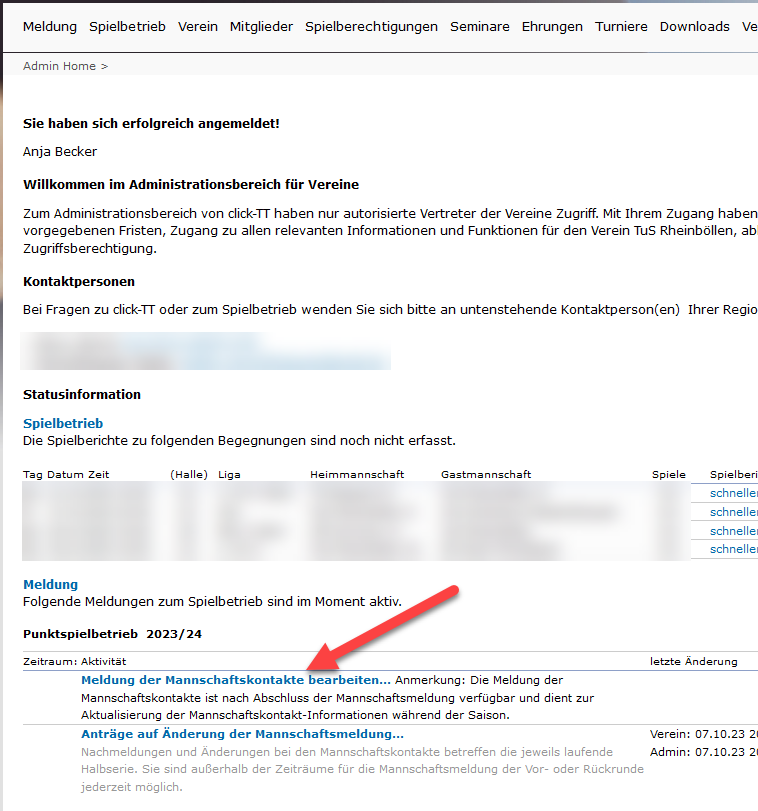Go to the Mitglieder menu item
This screenshot has height=811, width=758.
point(261,27)
